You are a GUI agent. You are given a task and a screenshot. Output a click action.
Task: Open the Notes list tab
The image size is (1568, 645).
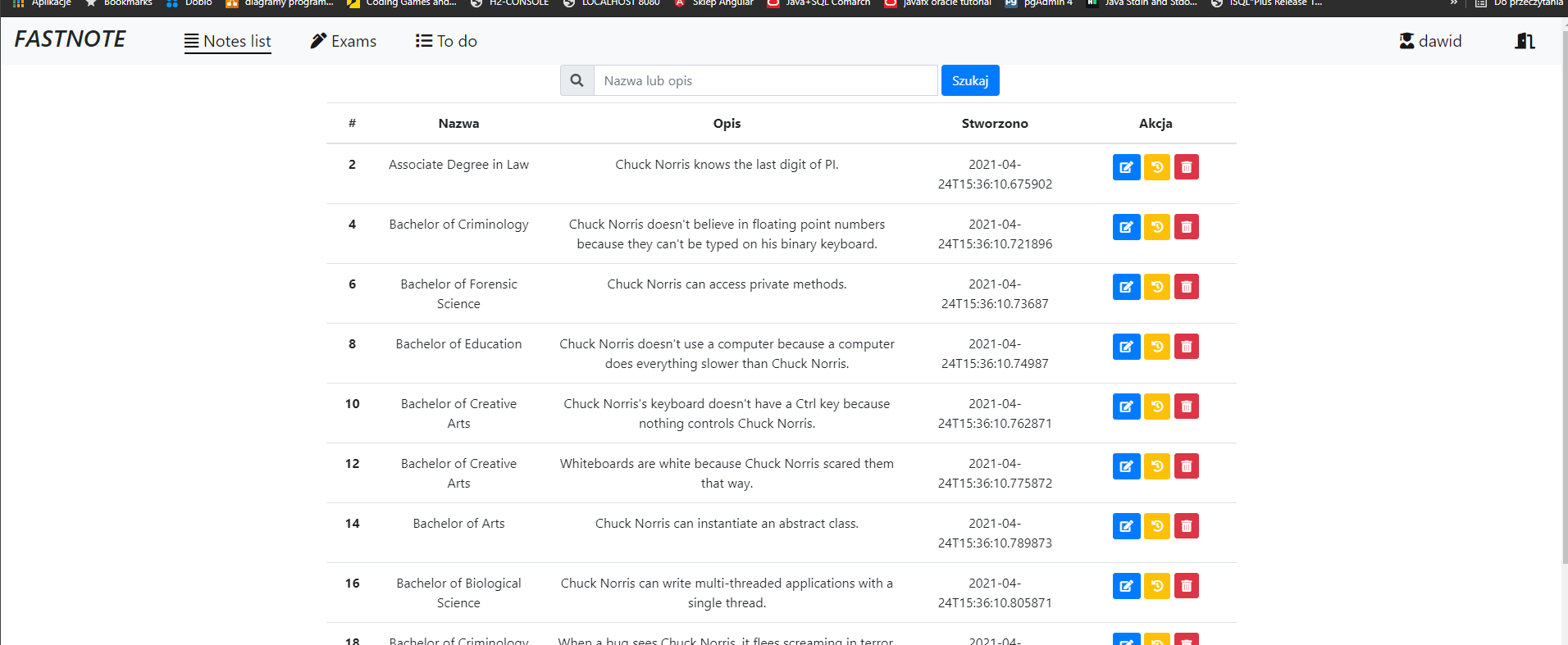pyautogui.click(x=227, y=41)
